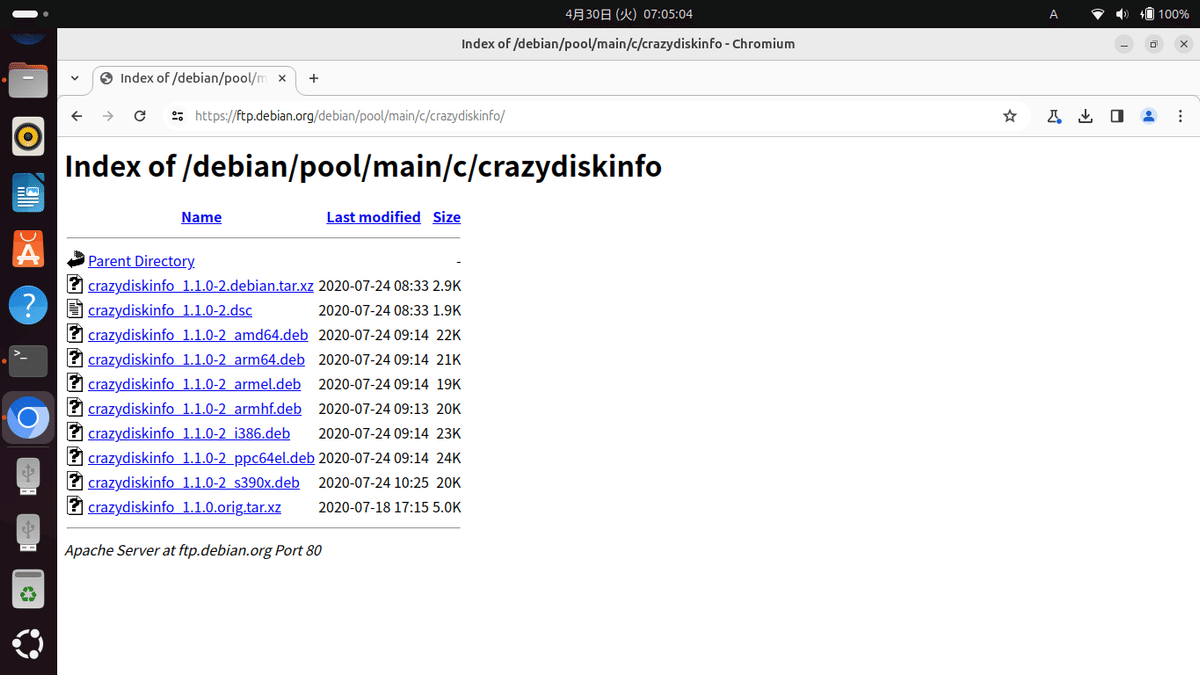Image resolution: width=1200 pixels, height=675 pixels.
Task: Open the clock menu in the top bar
Action: [x=628, y=13]
